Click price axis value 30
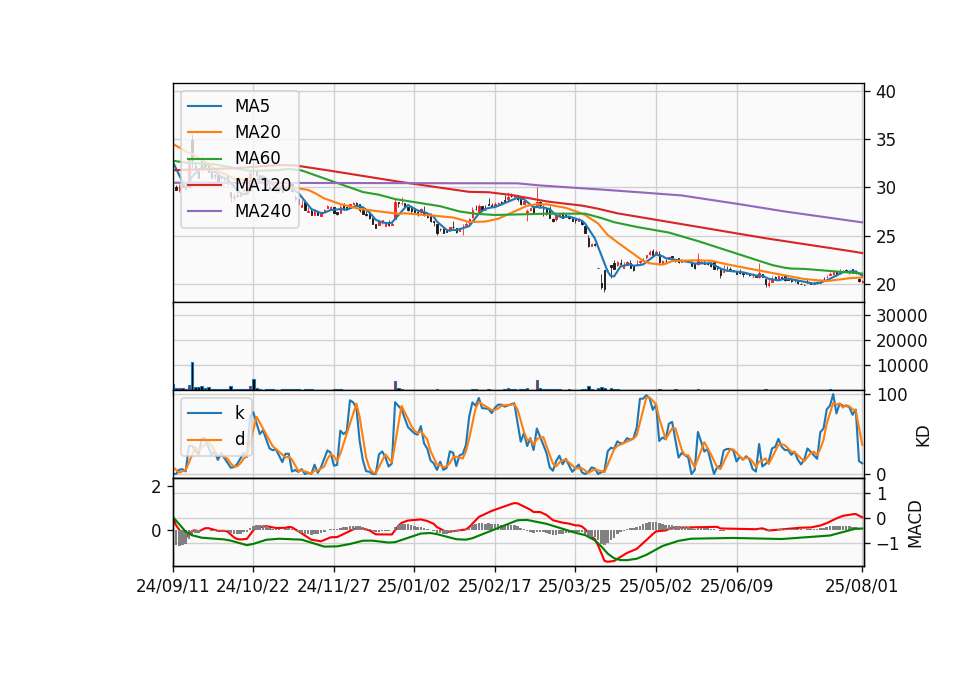This screenshot has width=960, height=690. (886, 188)
